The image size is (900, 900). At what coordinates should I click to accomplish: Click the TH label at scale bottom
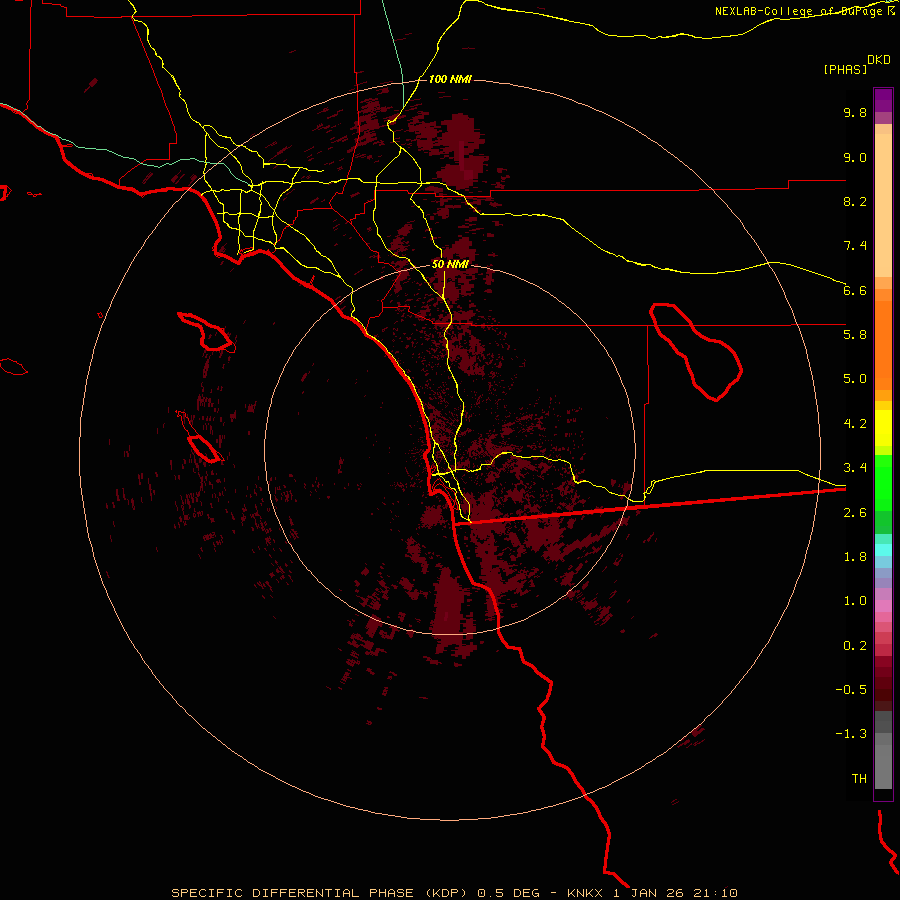coord(859,779)
